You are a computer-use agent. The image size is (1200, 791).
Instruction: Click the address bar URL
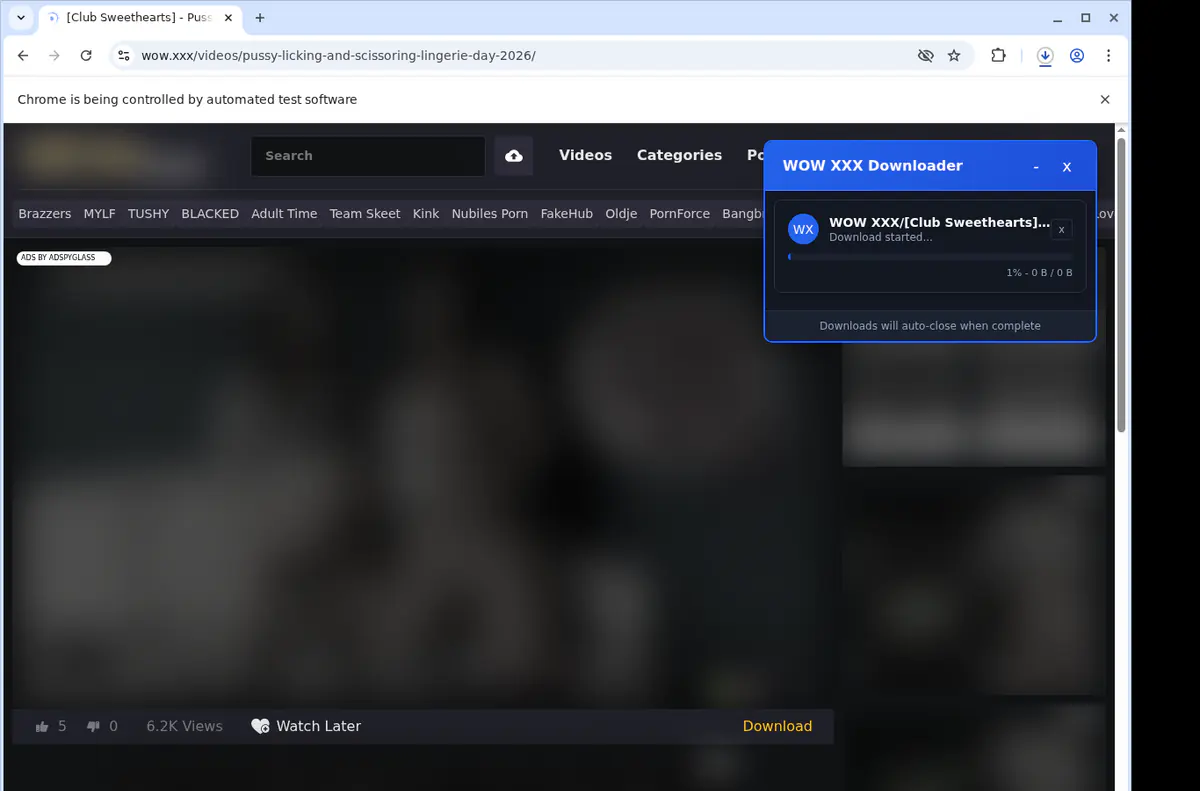pyautogui.click(x=338, y=56)
